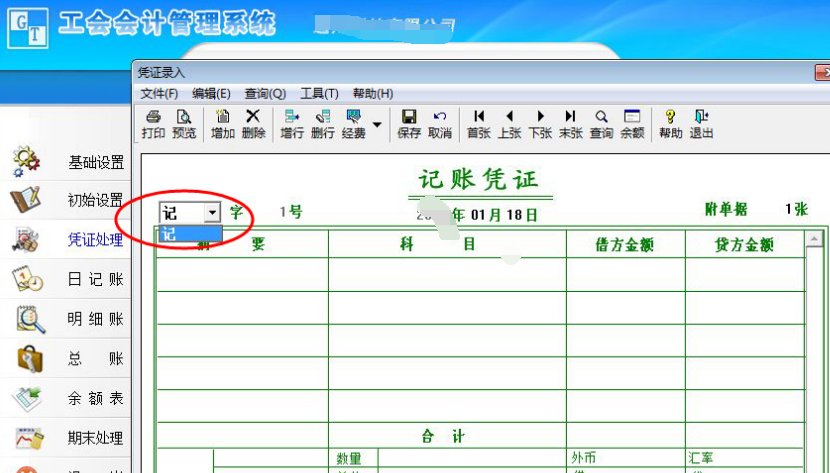Insert a row with 增行

(292, 124)
